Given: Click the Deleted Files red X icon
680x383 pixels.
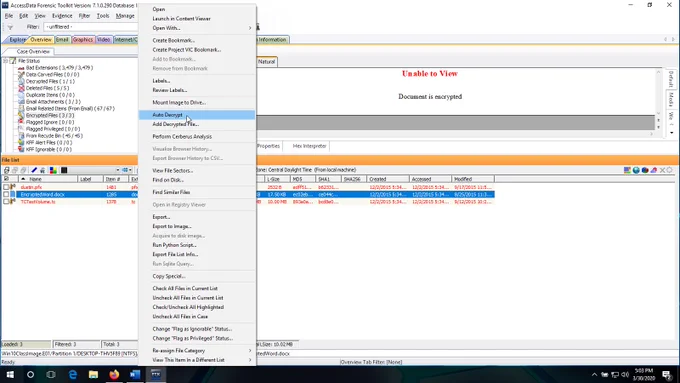Looking at the screenshot, I should pos(21,88).
